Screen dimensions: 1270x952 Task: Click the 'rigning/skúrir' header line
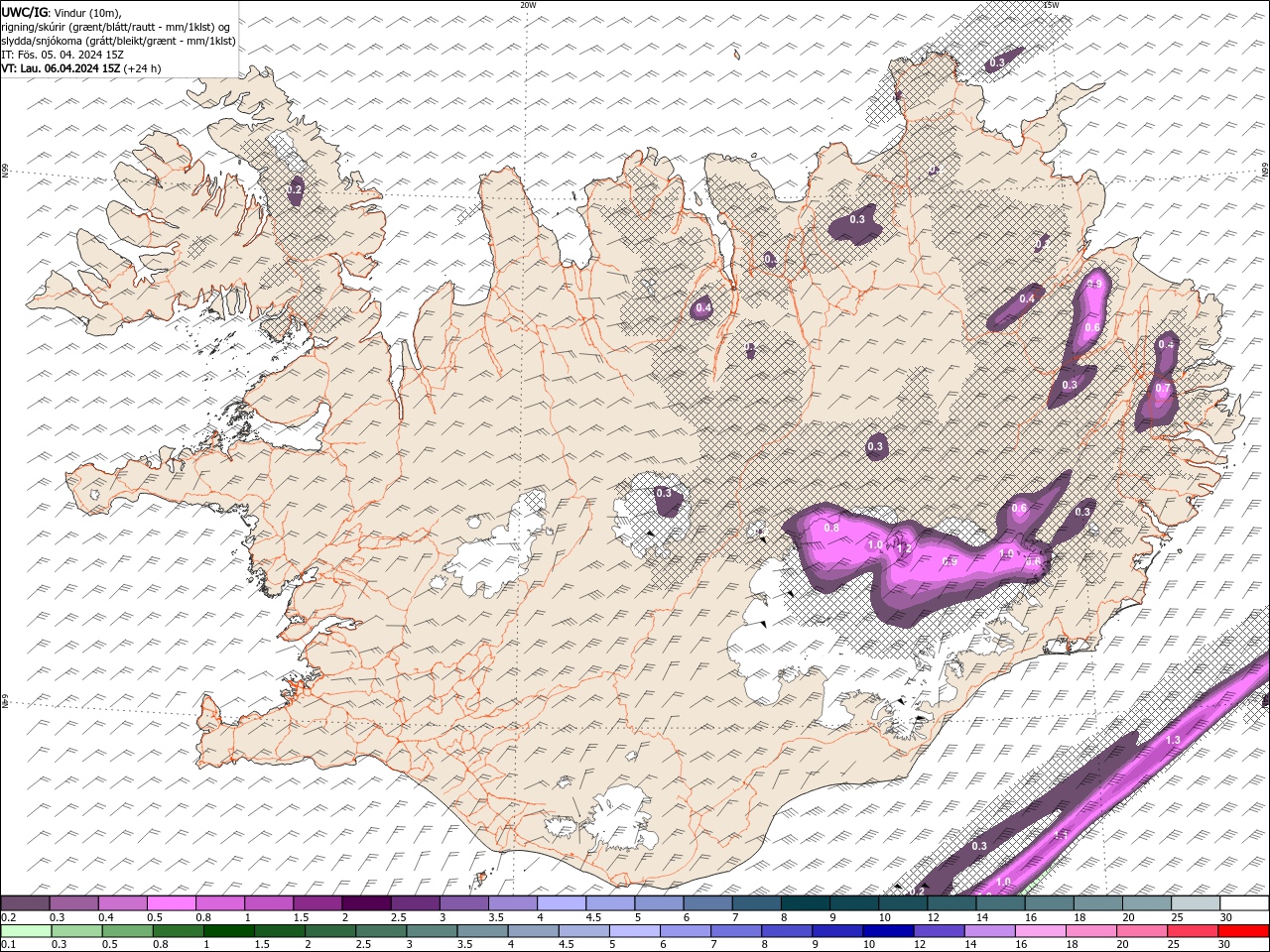click(116, 26)
